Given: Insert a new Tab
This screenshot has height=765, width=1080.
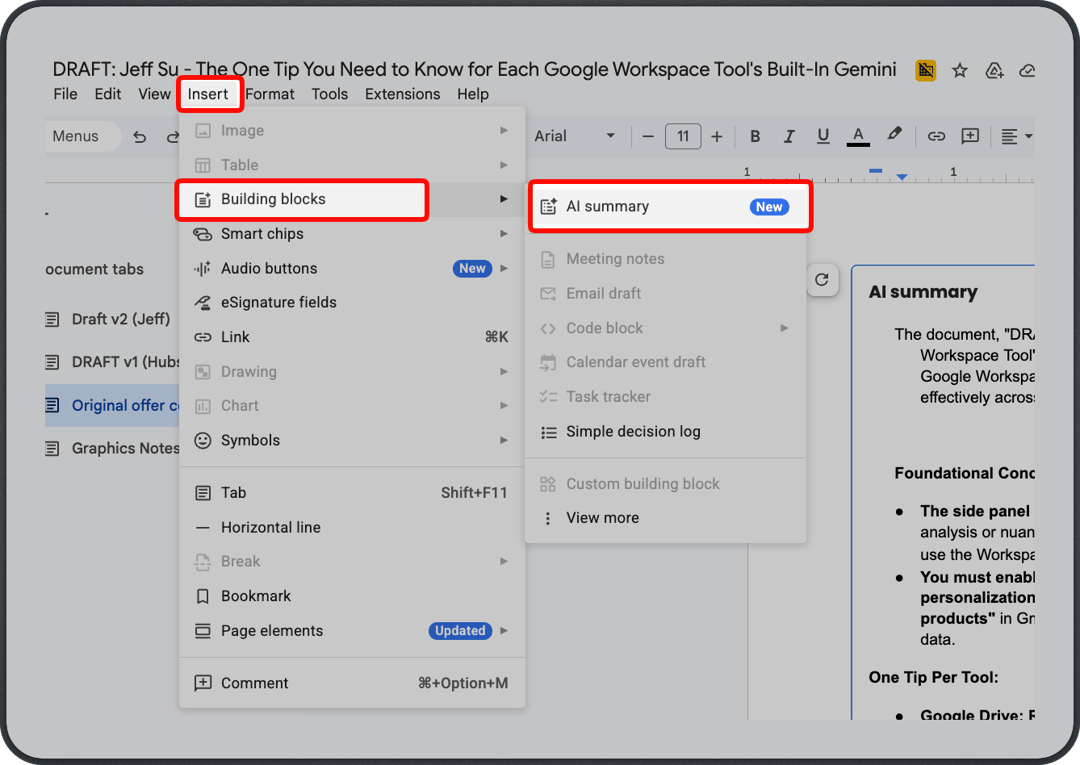Looking at the screenshot, I should 352,493.
